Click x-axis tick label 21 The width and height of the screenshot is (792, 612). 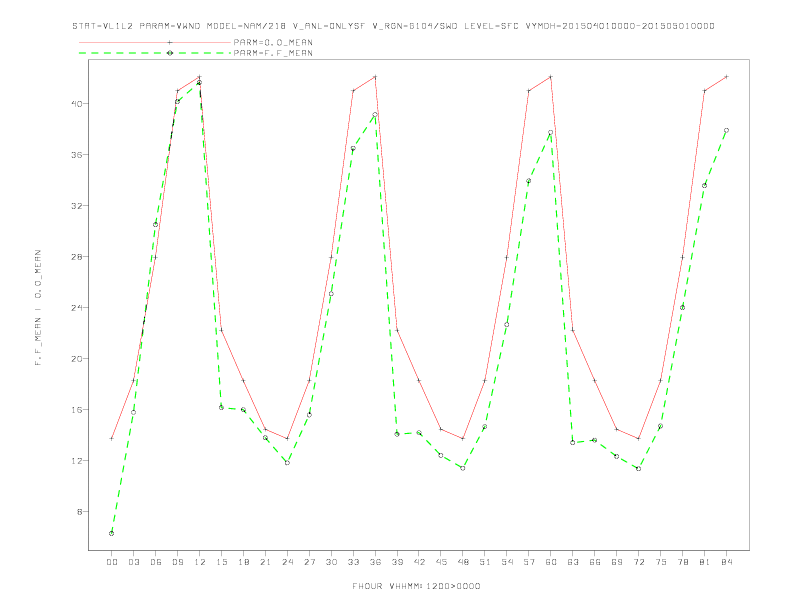(x=265, y=562)
